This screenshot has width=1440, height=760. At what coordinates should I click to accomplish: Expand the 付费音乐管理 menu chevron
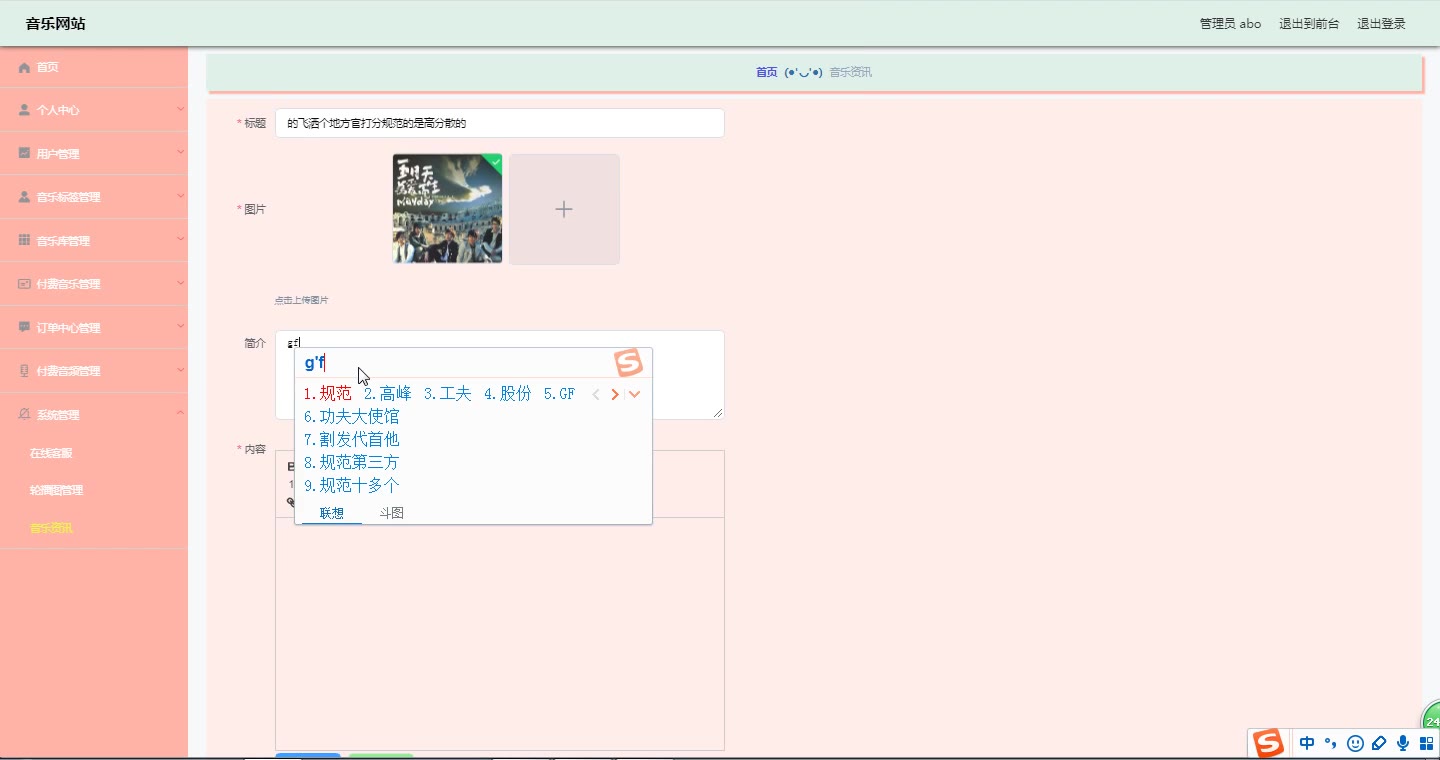[180, 283]
